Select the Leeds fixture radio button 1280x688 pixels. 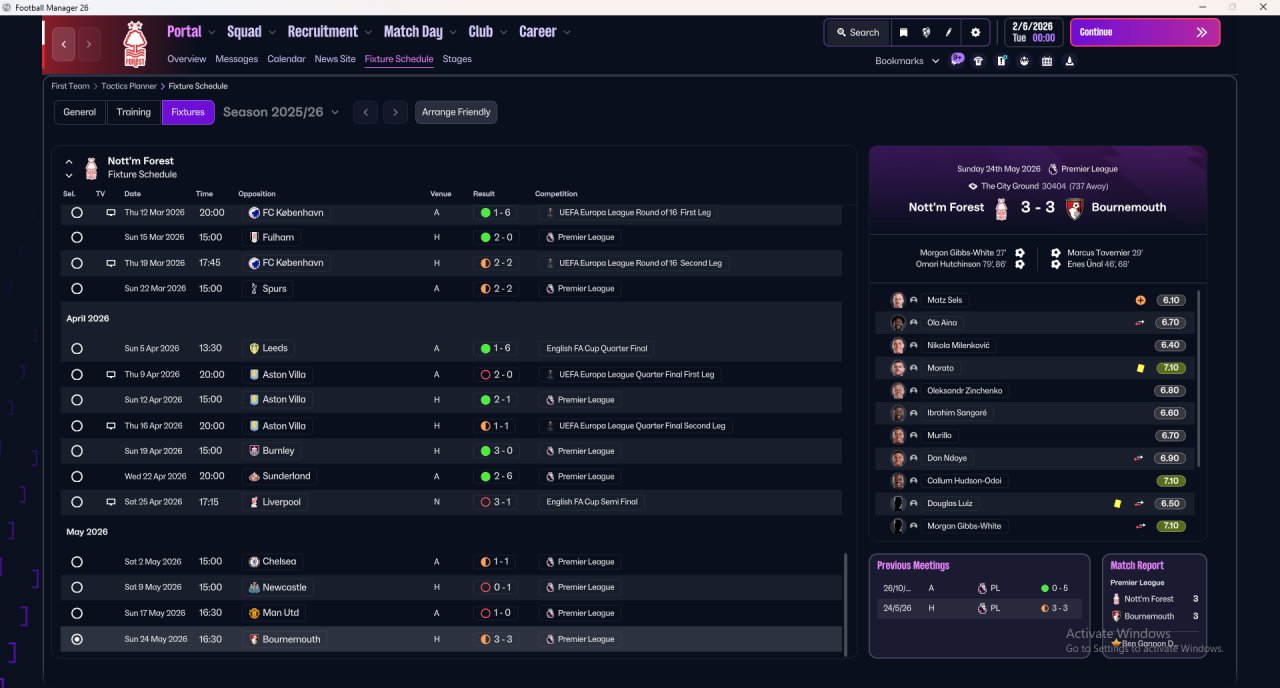[77, 349]
